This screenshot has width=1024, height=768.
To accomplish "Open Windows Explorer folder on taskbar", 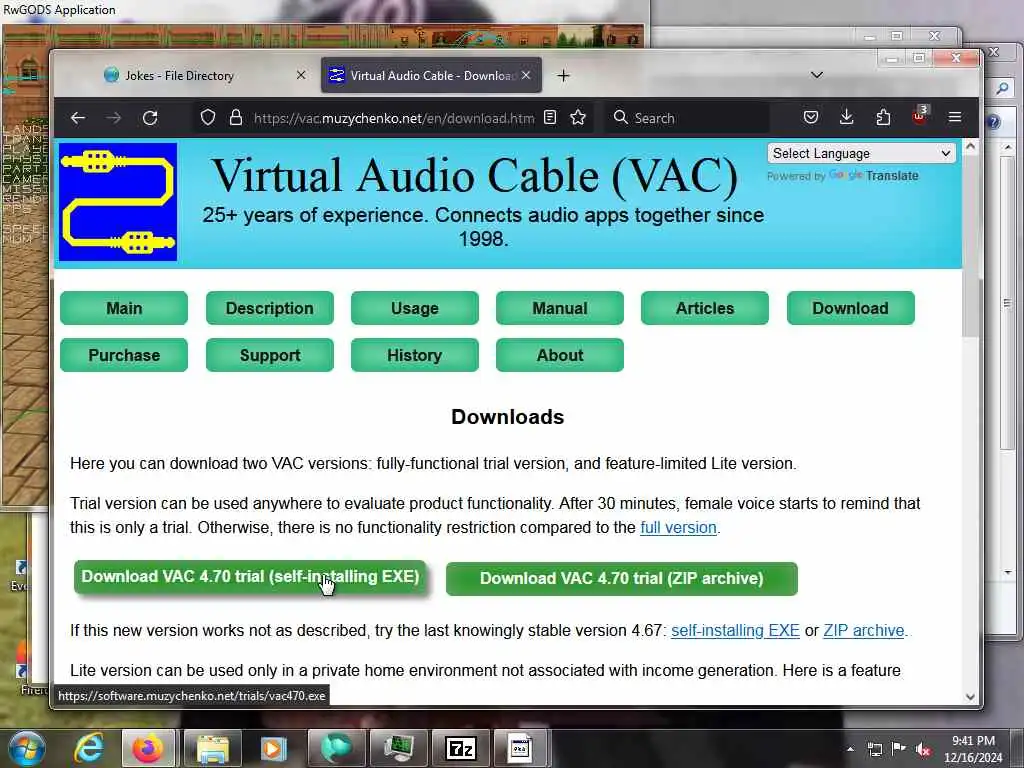I will (212, 748).
